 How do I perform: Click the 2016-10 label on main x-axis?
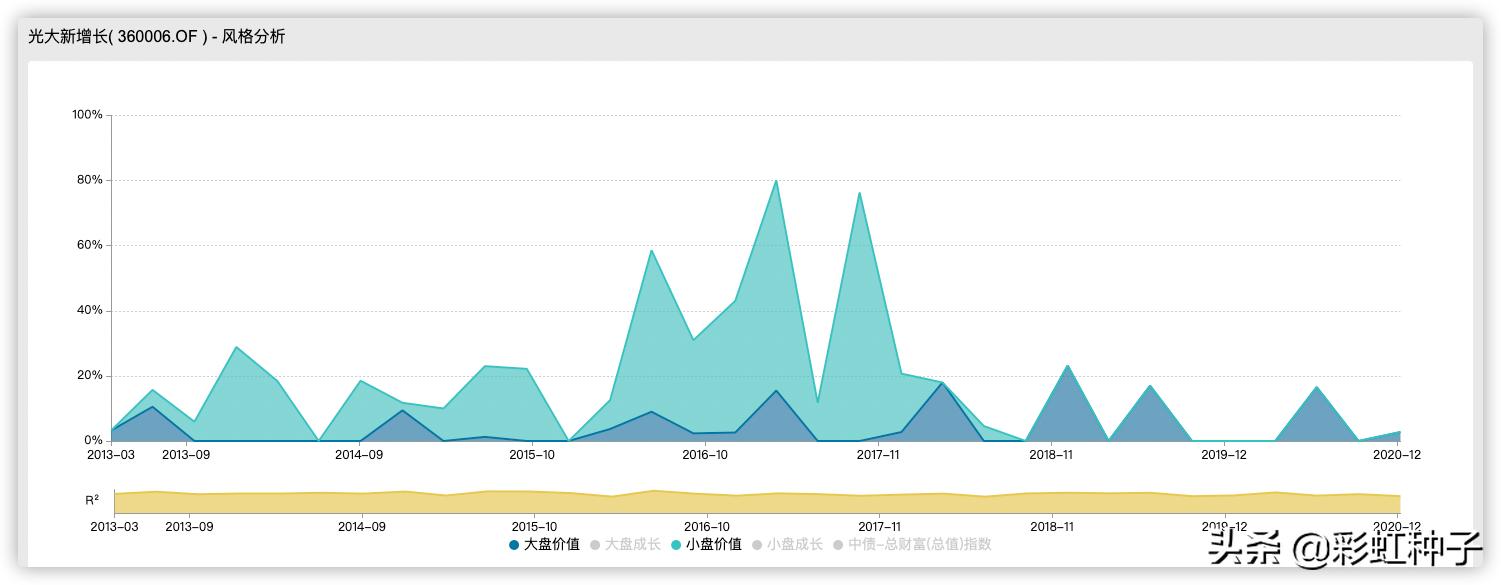(705, 455)
